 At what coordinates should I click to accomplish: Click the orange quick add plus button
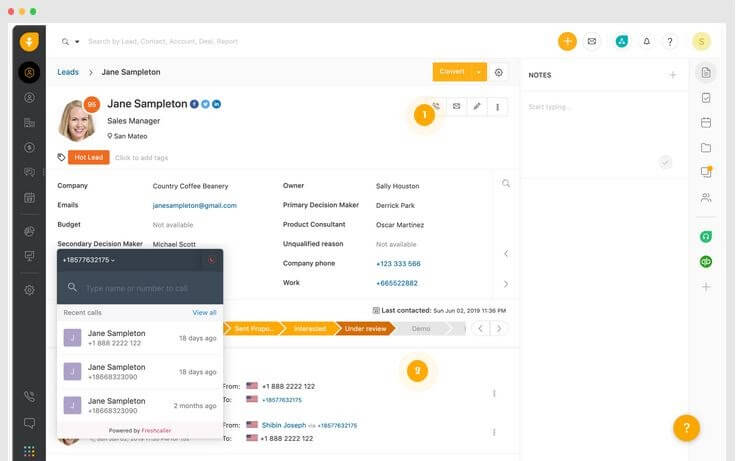[x=567, y=41]
